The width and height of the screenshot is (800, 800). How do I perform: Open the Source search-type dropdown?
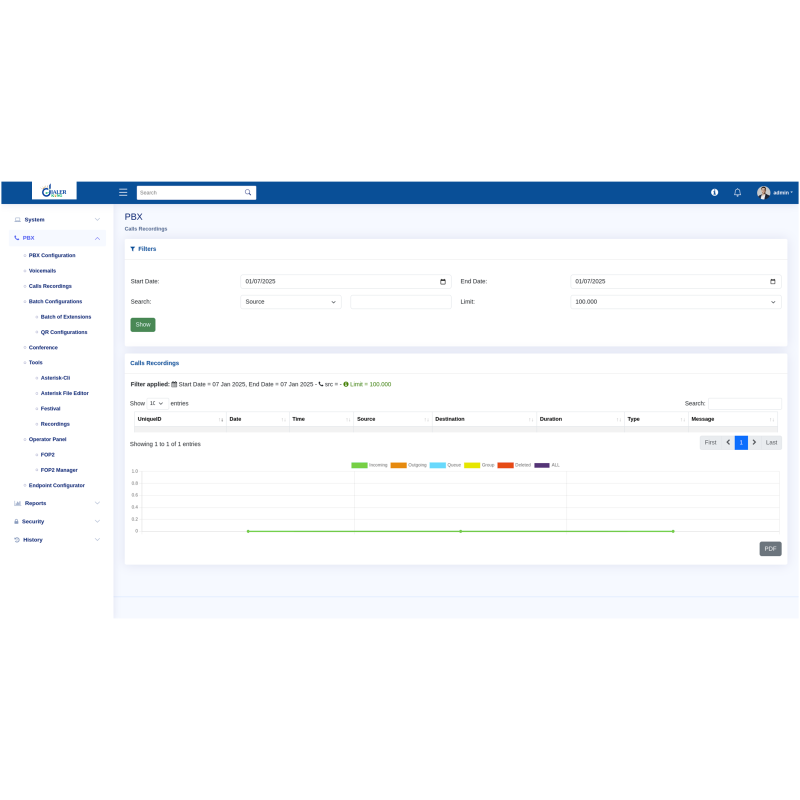(291, 301)
